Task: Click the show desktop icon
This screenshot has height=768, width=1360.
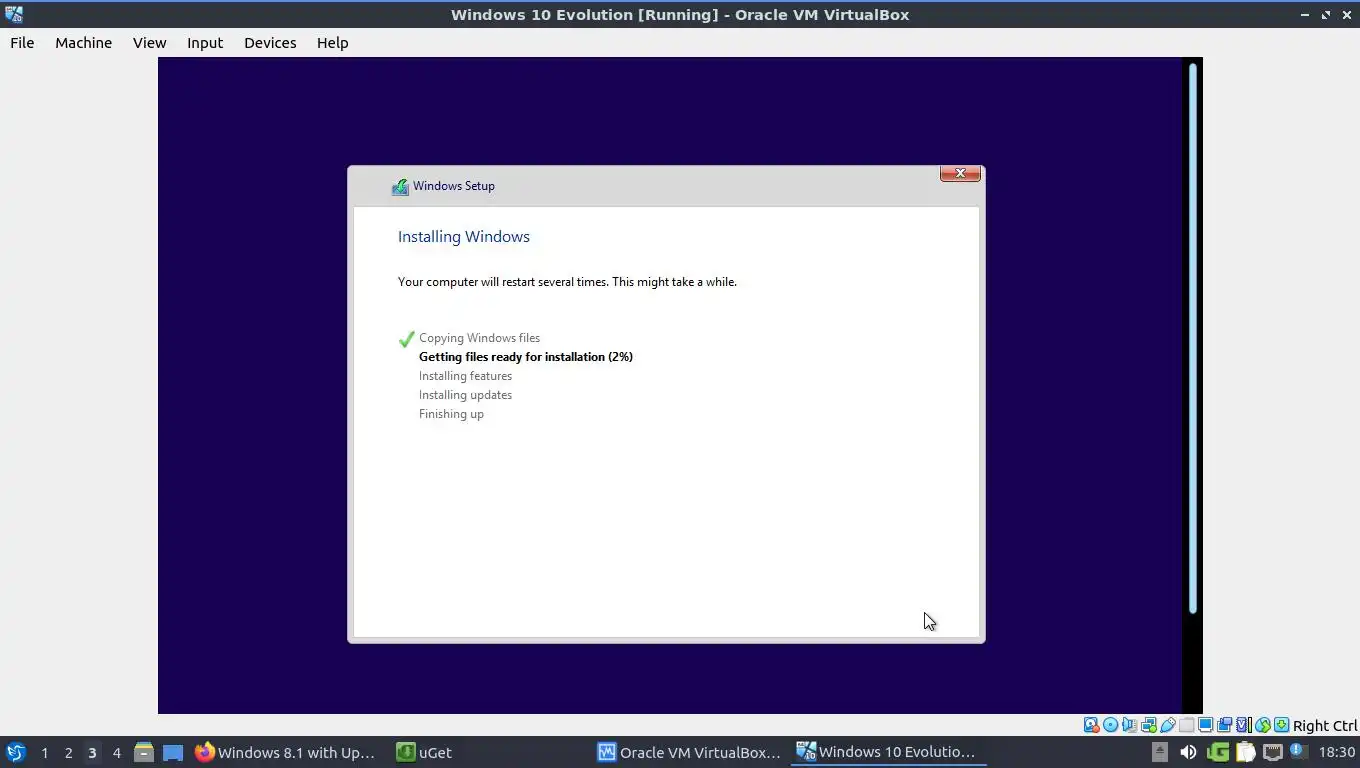Action: point(173,752)
